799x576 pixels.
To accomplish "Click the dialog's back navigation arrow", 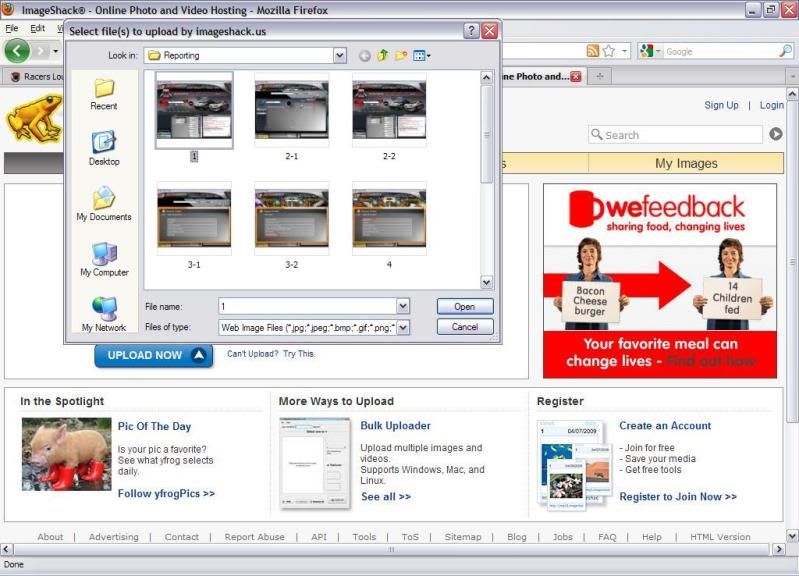I will click(x=364, y=56).
